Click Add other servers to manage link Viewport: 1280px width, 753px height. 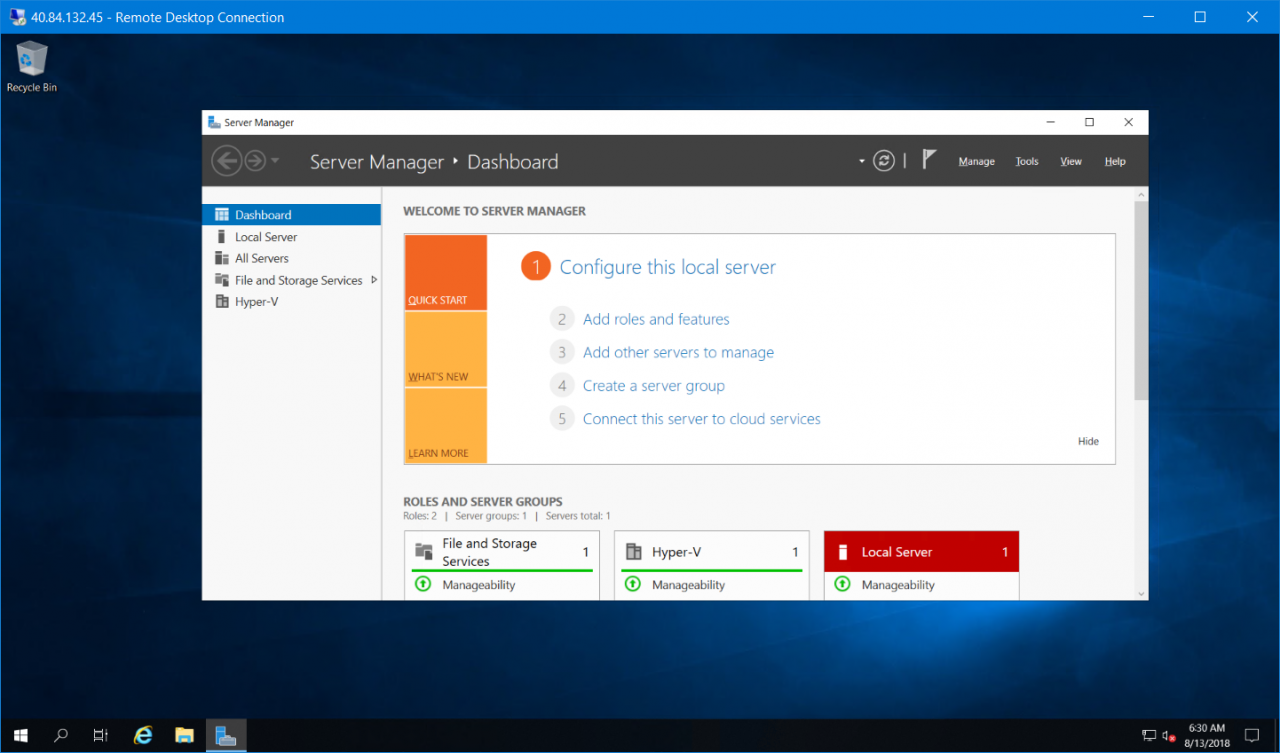[x=678, y=352]
